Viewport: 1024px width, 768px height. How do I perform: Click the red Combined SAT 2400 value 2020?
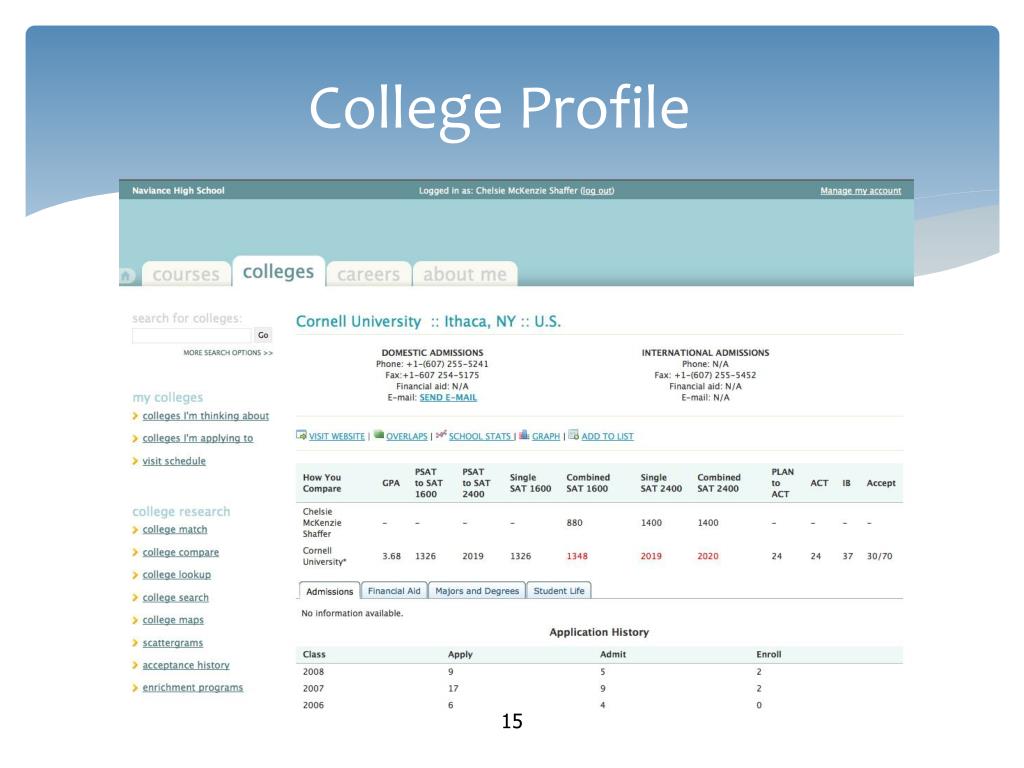coord(708,556)
